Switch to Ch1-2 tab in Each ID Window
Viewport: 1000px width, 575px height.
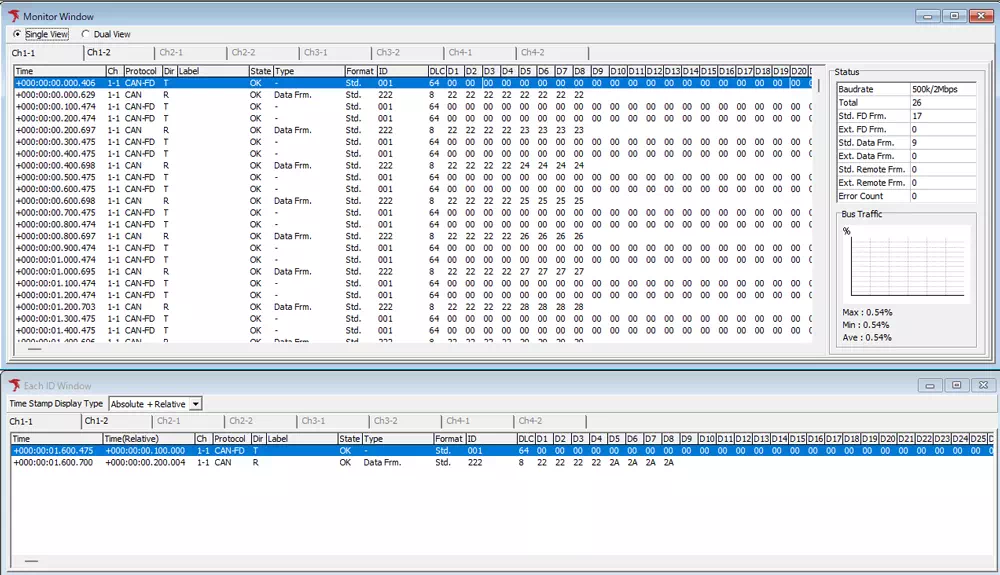pos(96,421)
